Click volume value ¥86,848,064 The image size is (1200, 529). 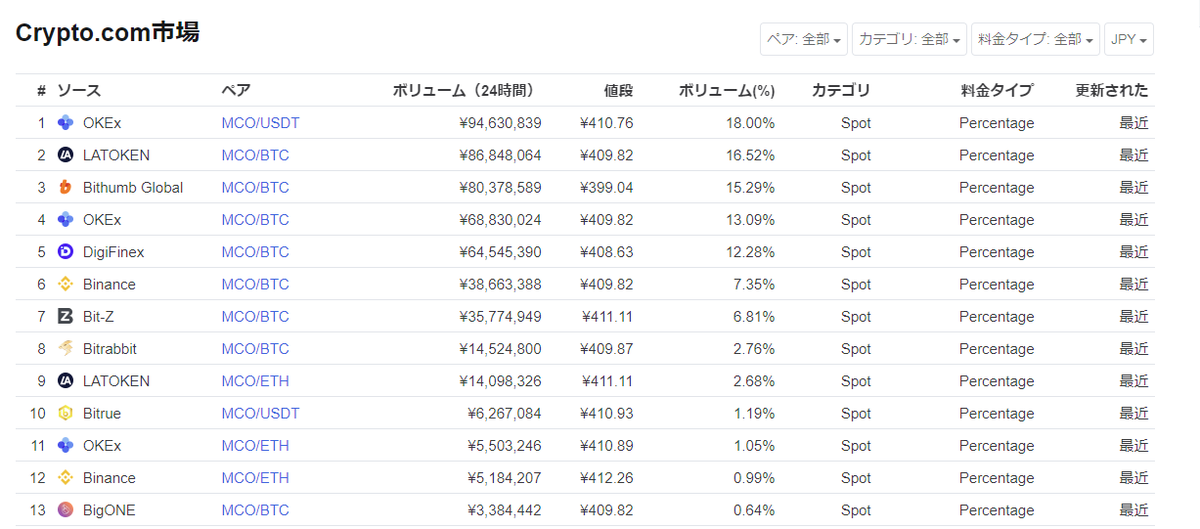click(x=500, y=155)
